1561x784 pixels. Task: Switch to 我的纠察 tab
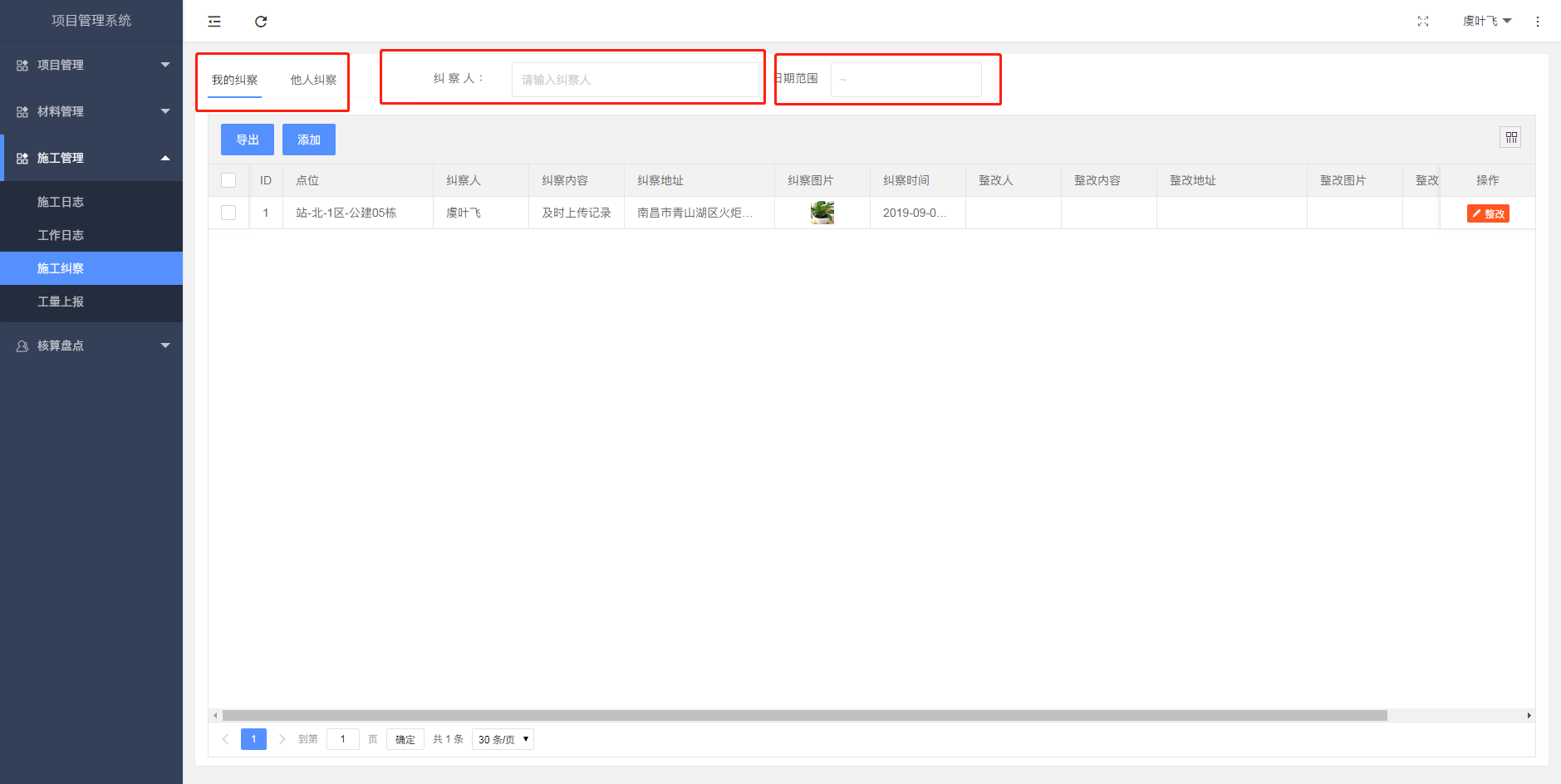coord(234,80)
